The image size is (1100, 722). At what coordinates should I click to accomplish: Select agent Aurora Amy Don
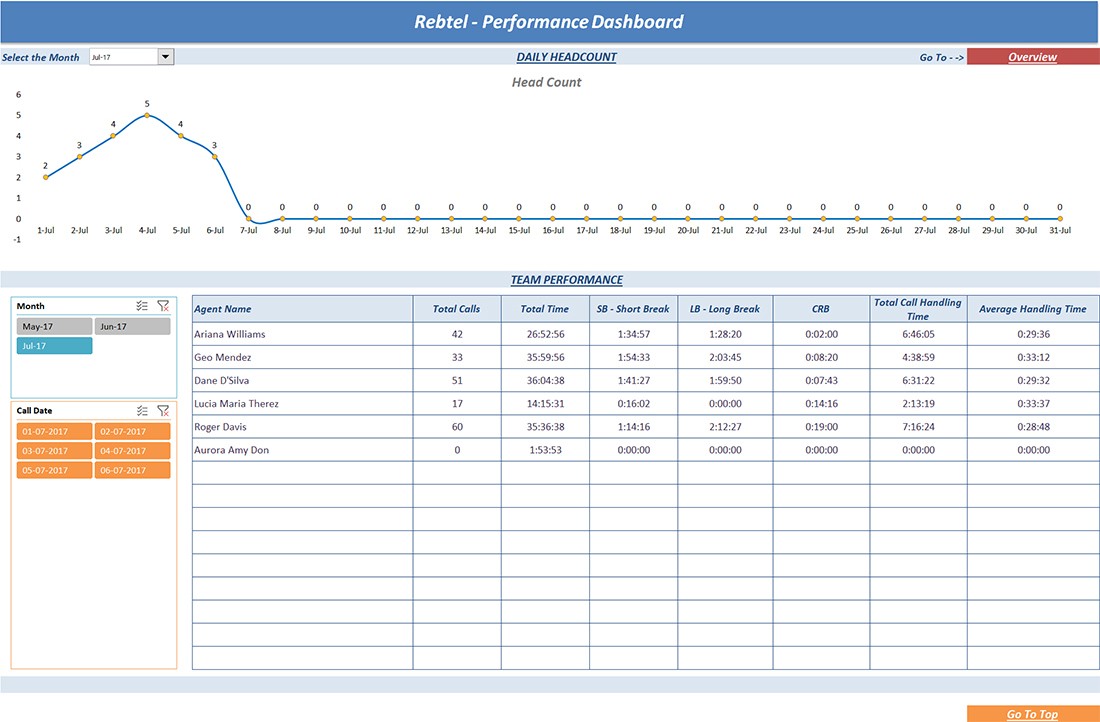pos(232,450)
